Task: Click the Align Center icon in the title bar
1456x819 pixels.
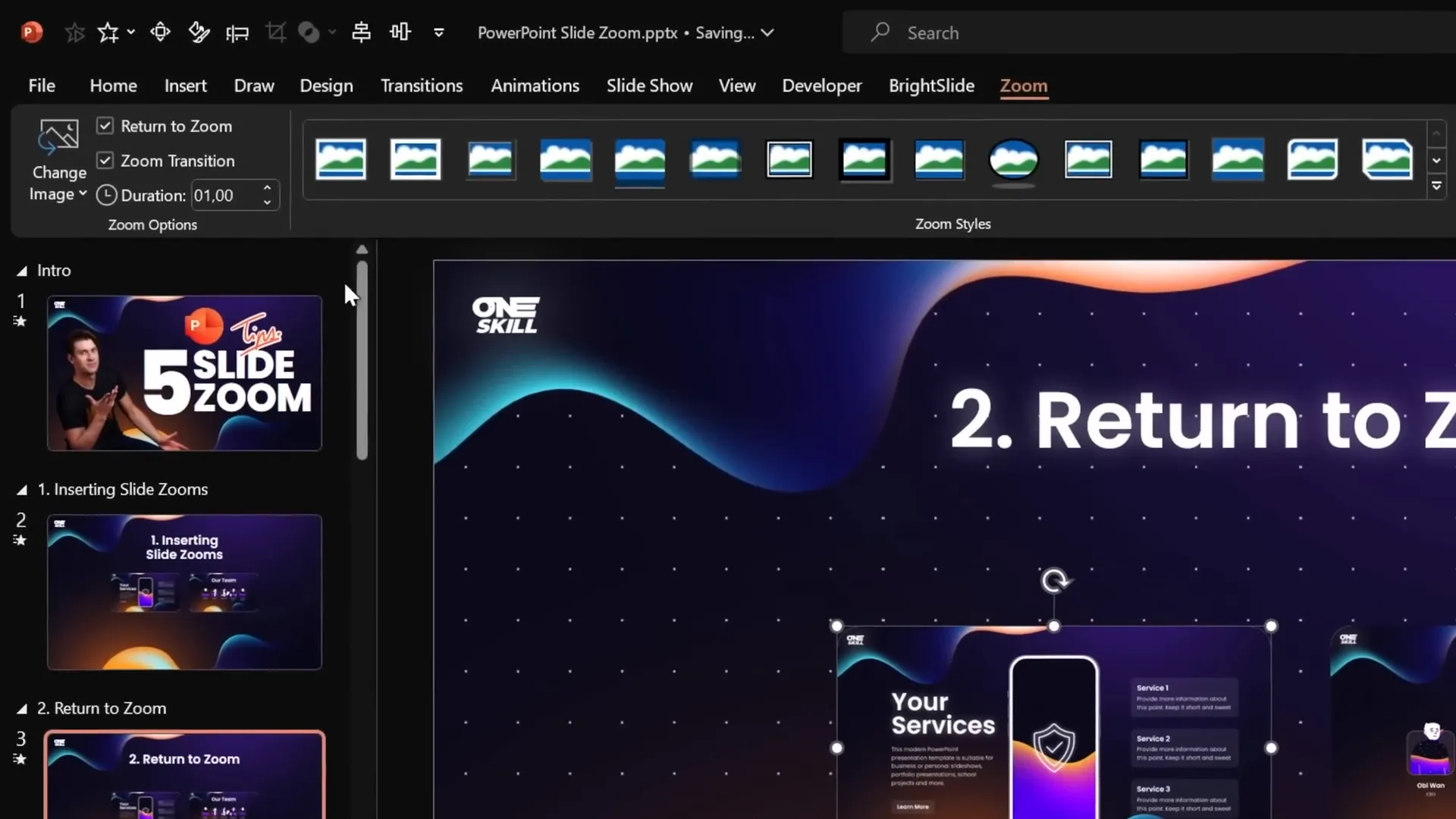Action: [361, 32]
